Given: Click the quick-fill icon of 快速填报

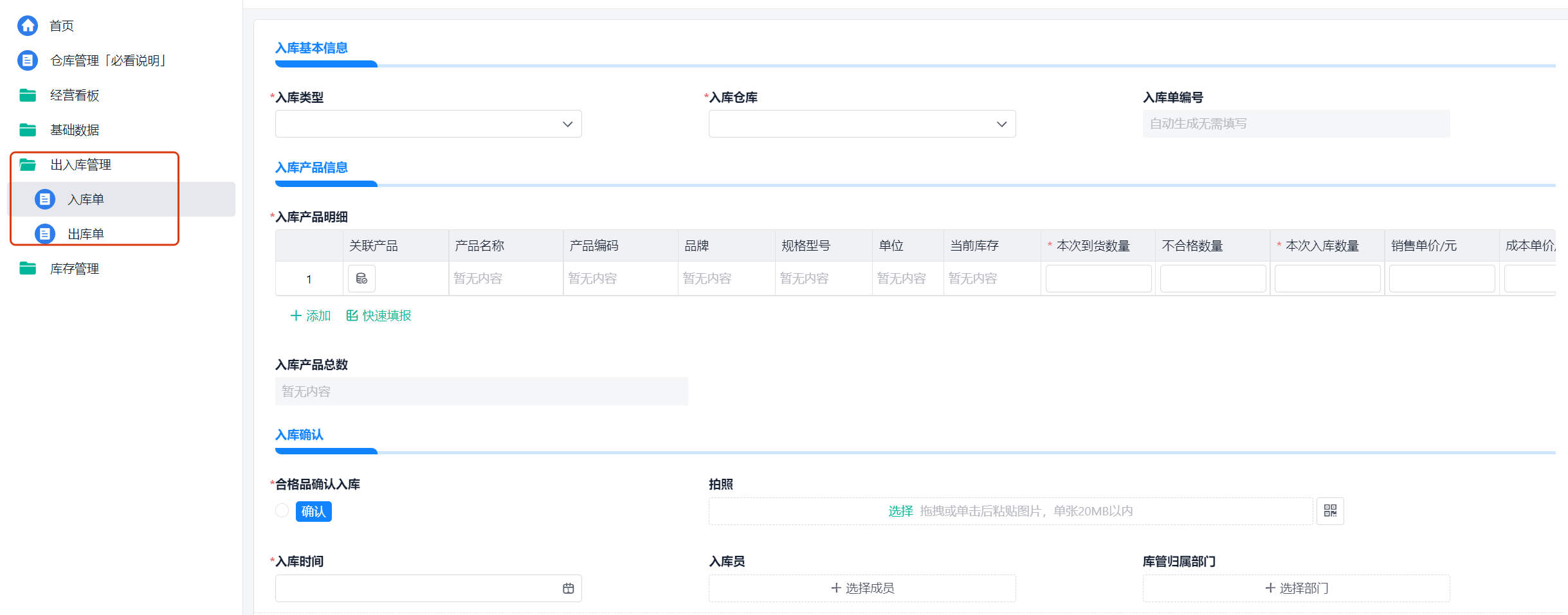Looking at the screenshot, I should [352, 316].
